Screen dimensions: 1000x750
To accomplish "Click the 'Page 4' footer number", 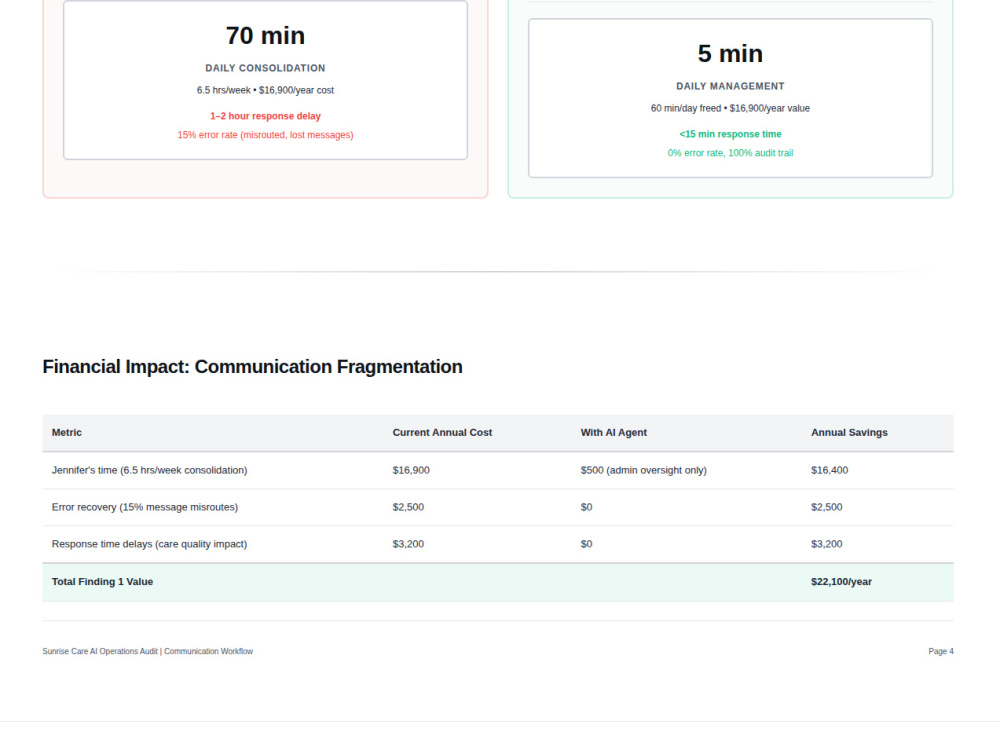I will [941, 651].
